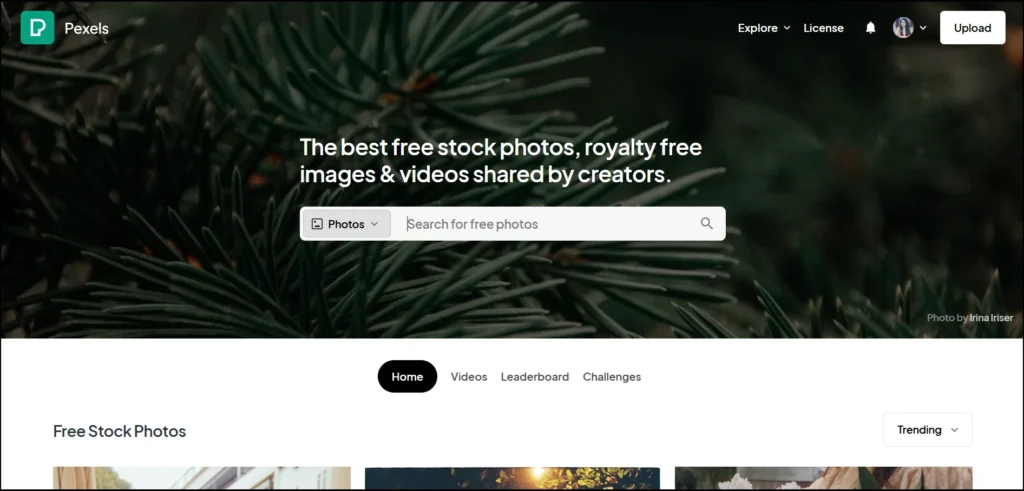Click the Upload button
This screenshot has width=1024, height=491.
click(x=972, y=27)
